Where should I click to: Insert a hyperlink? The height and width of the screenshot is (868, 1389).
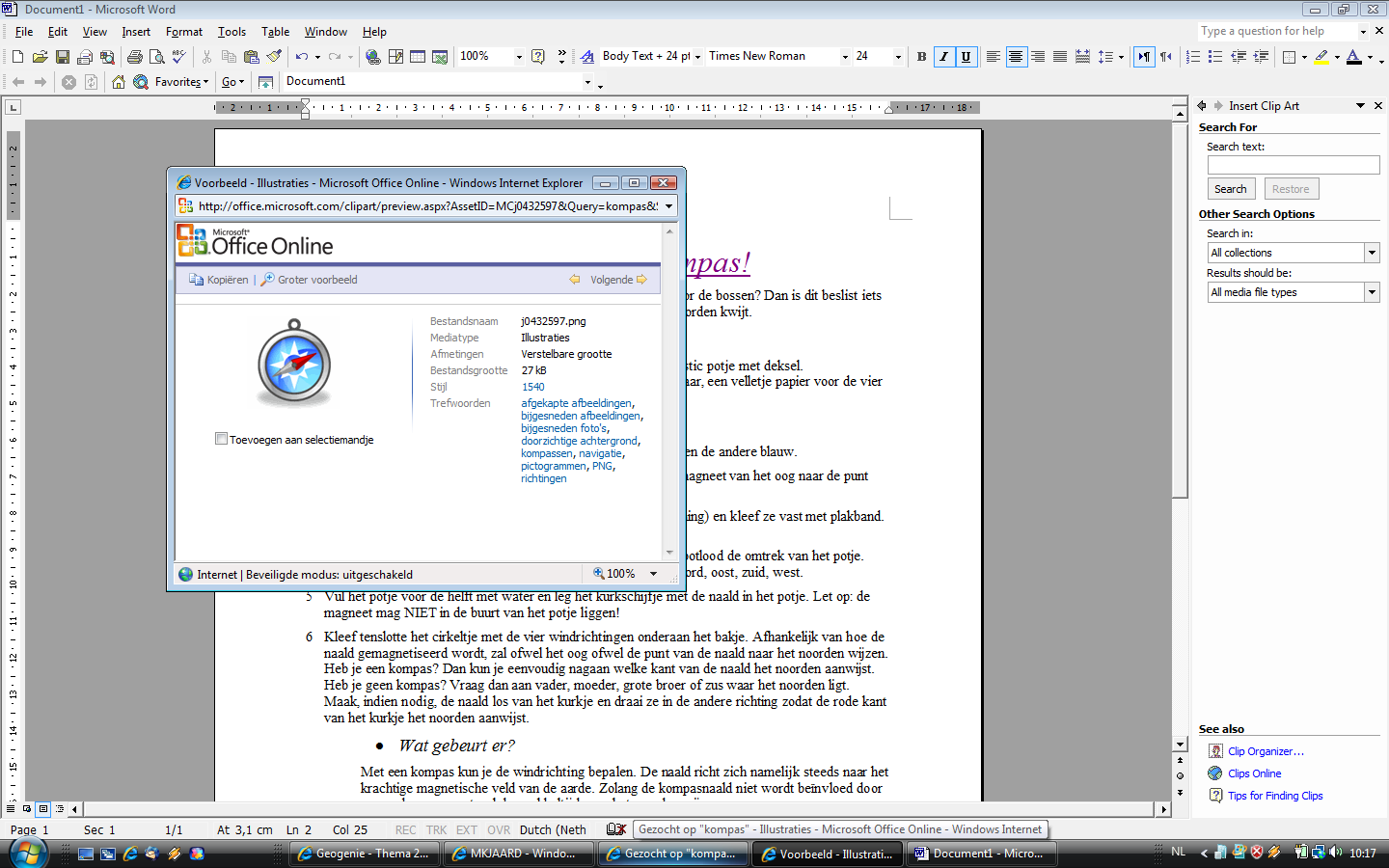(373, 57)
